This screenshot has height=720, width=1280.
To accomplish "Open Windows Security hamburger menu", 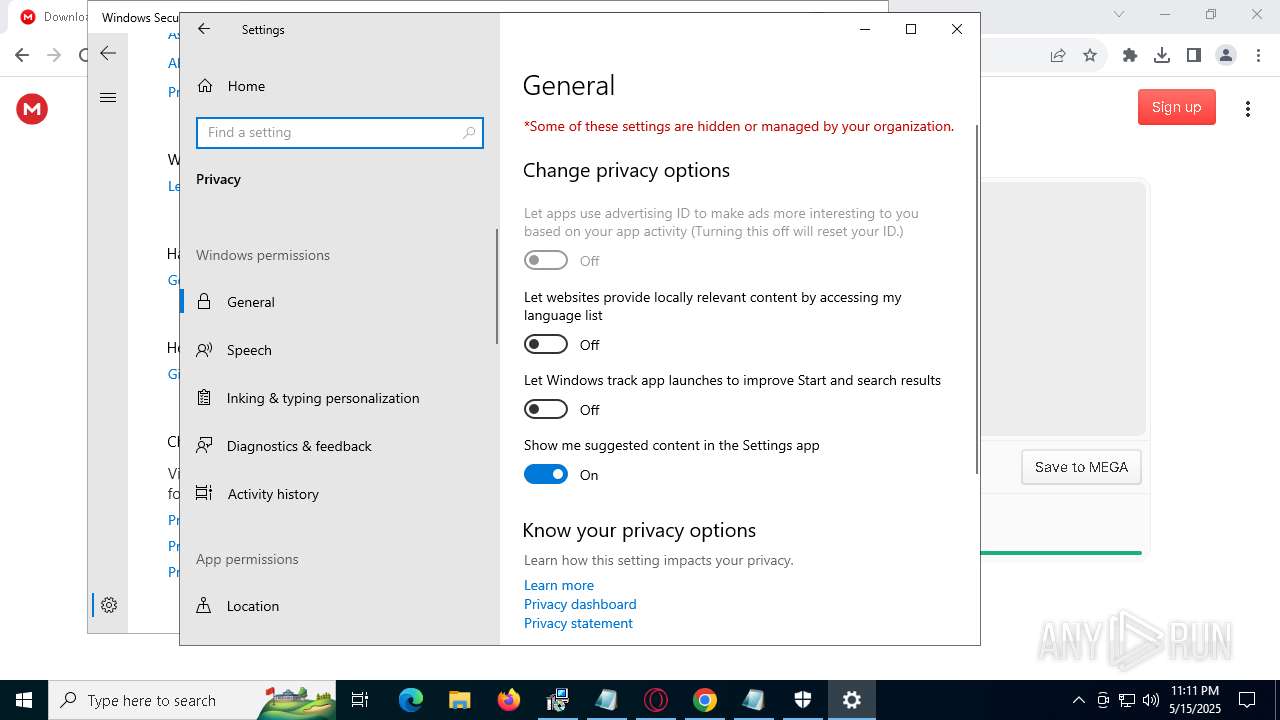I will pos(108,97).
